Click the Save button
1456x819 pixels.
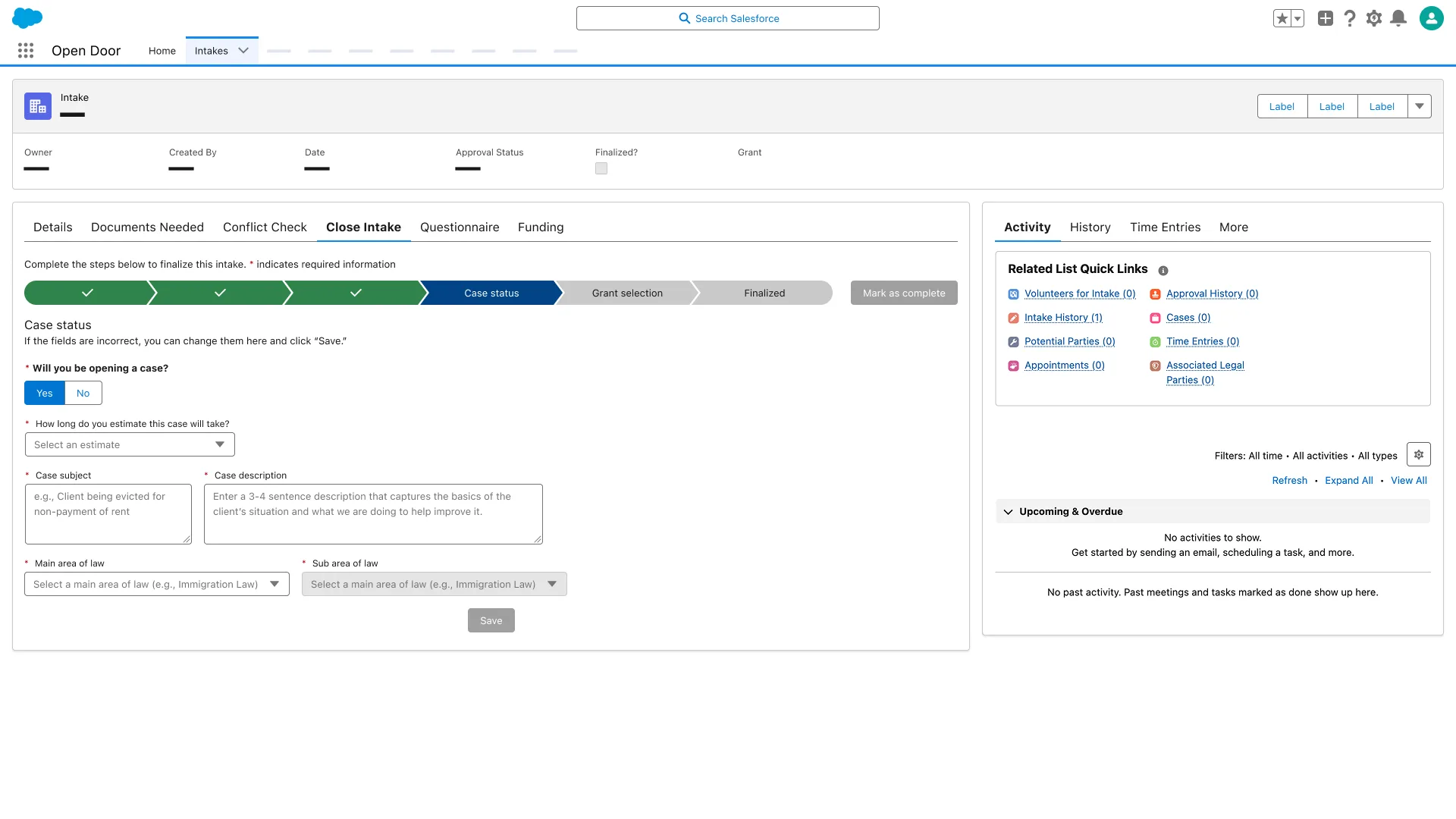491,620
